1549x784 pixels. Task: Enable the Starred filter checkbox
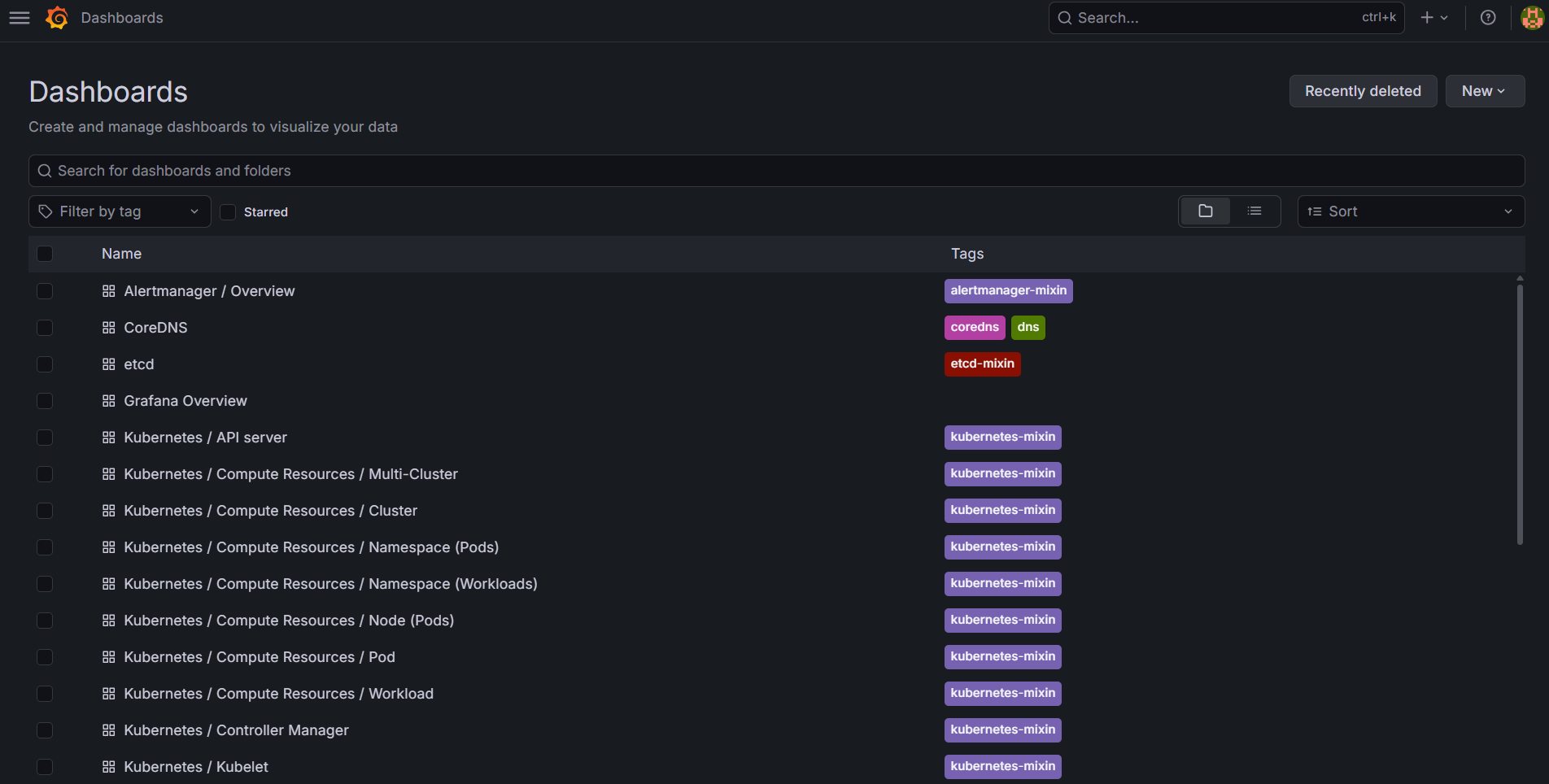pos(228,212)
